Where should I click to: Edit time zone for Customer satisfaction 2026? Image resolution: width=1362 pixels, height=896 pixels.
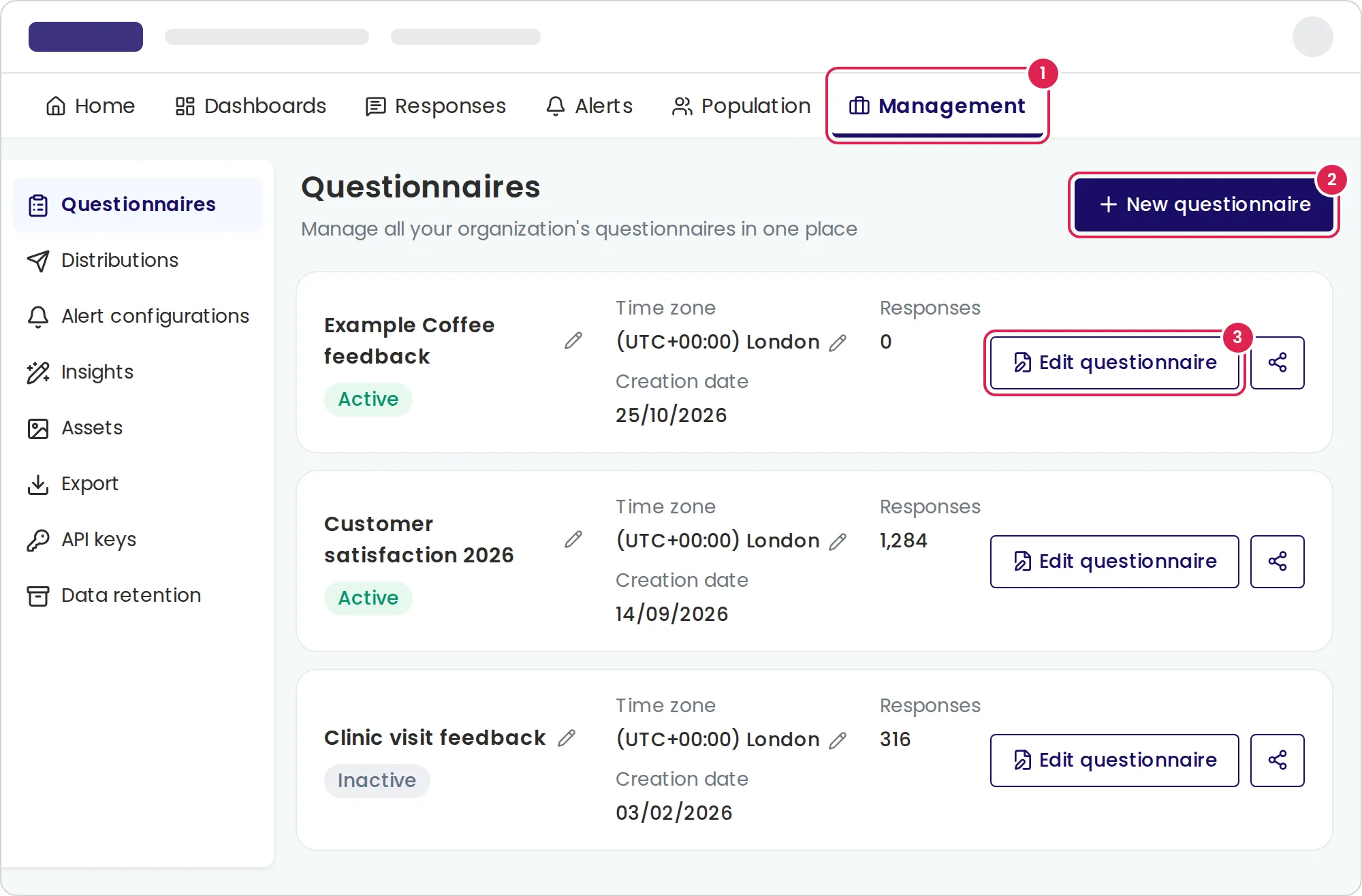point(838,541)
